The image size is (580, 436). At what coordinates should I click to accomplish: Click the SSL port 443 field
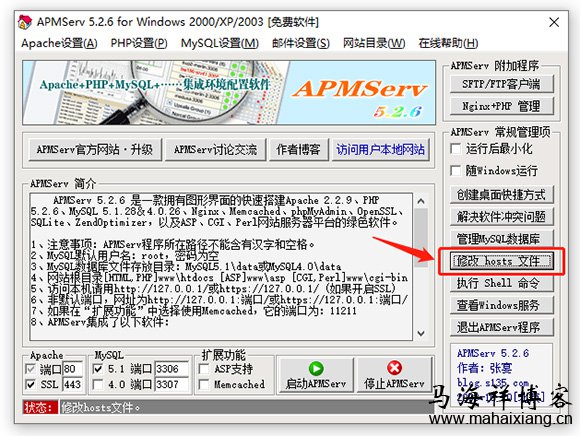[x=72, y=384]
